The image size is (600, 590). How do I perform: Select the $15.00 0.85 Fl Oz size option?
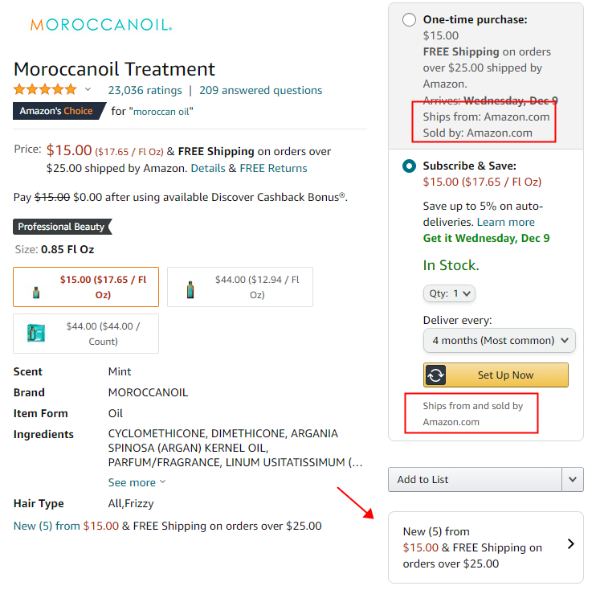85,287
